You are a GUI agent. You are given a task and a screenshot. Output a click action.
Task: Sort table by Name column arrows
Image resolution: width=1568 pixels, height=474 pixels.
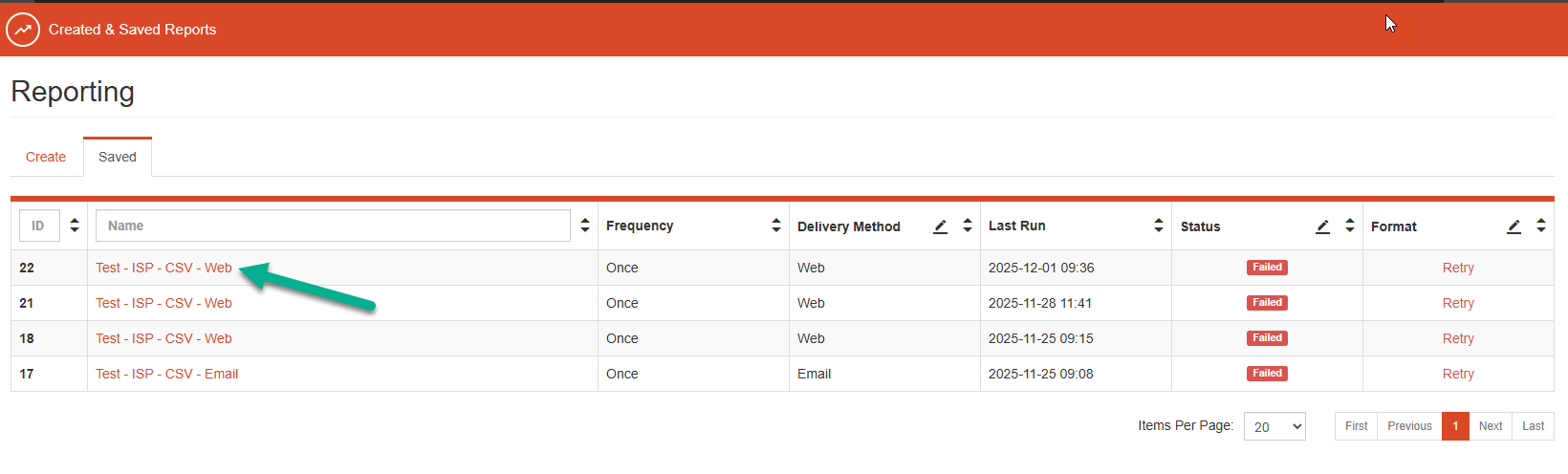coord(585,226)
